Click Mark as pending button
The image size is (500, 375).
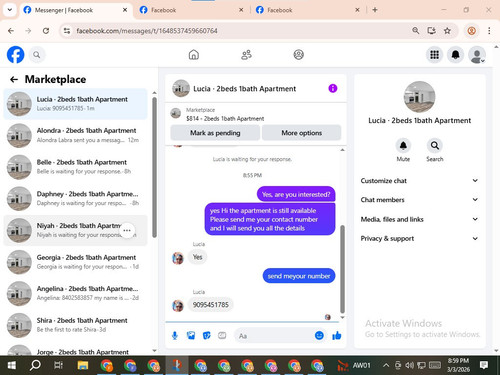(x=215, y=133)
